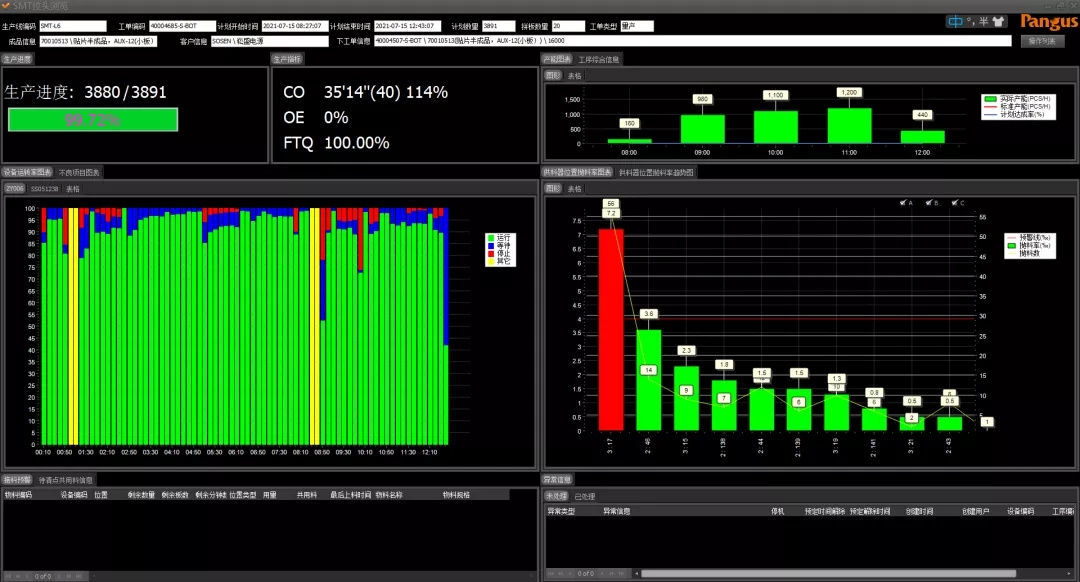Click the SMT app icon in title bar
Screen dimensions: 1080x582
point(6,6)
